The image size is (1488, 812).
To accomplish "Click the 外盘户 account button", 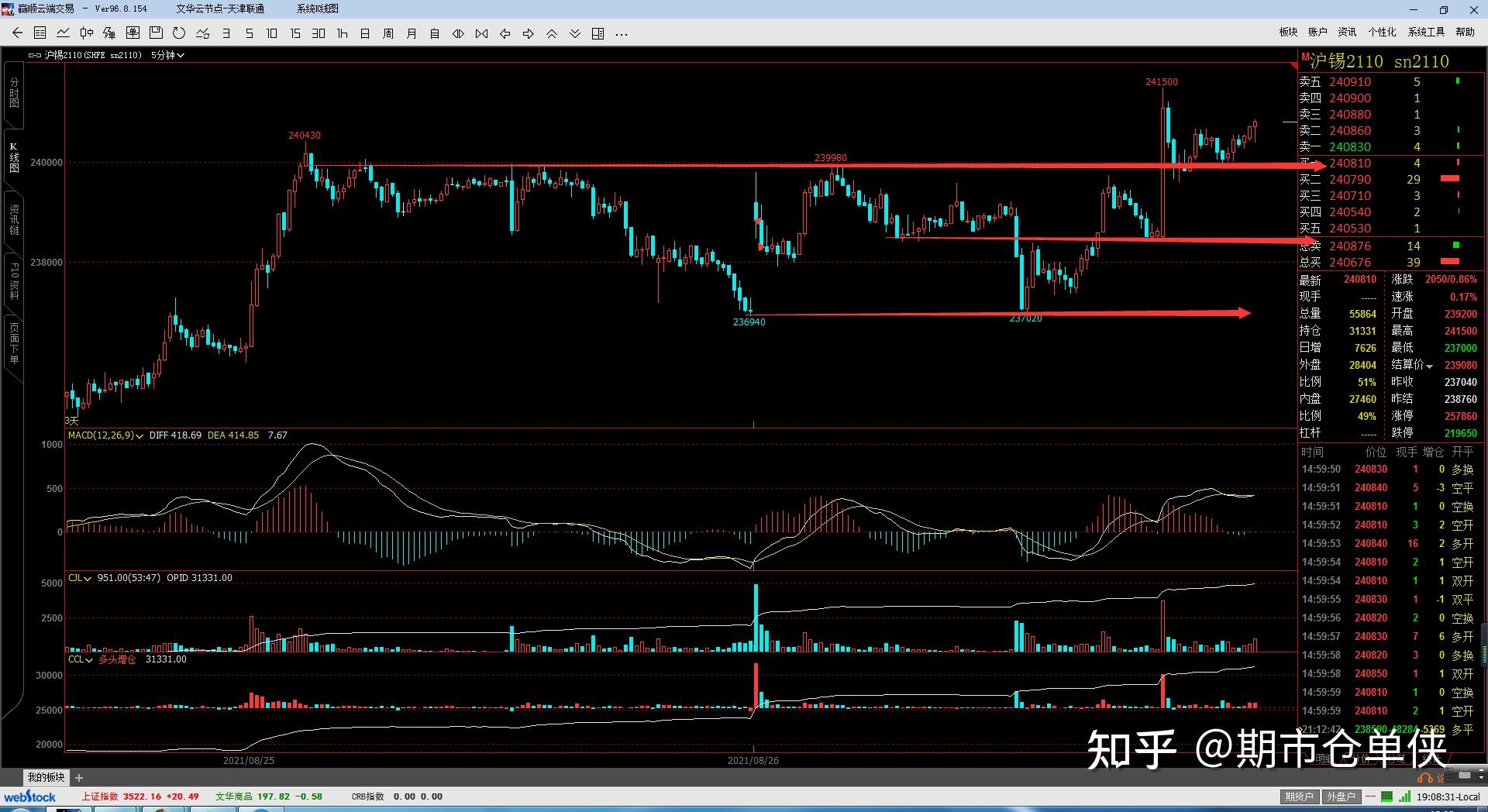I will (1341, 797).
